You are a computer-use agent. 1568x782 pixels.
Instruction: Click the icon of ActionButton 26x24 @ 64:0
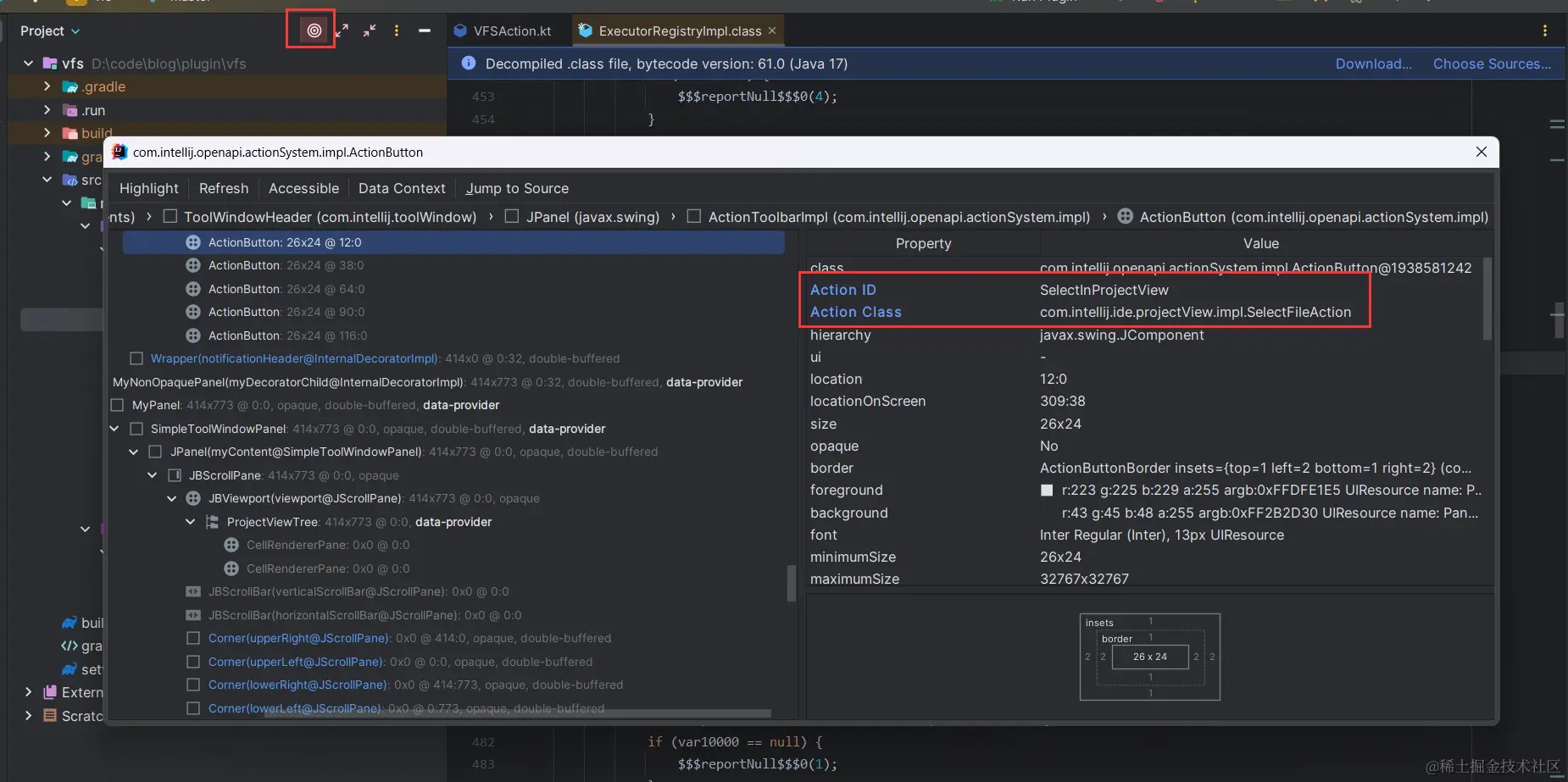(x=193, y=289)
